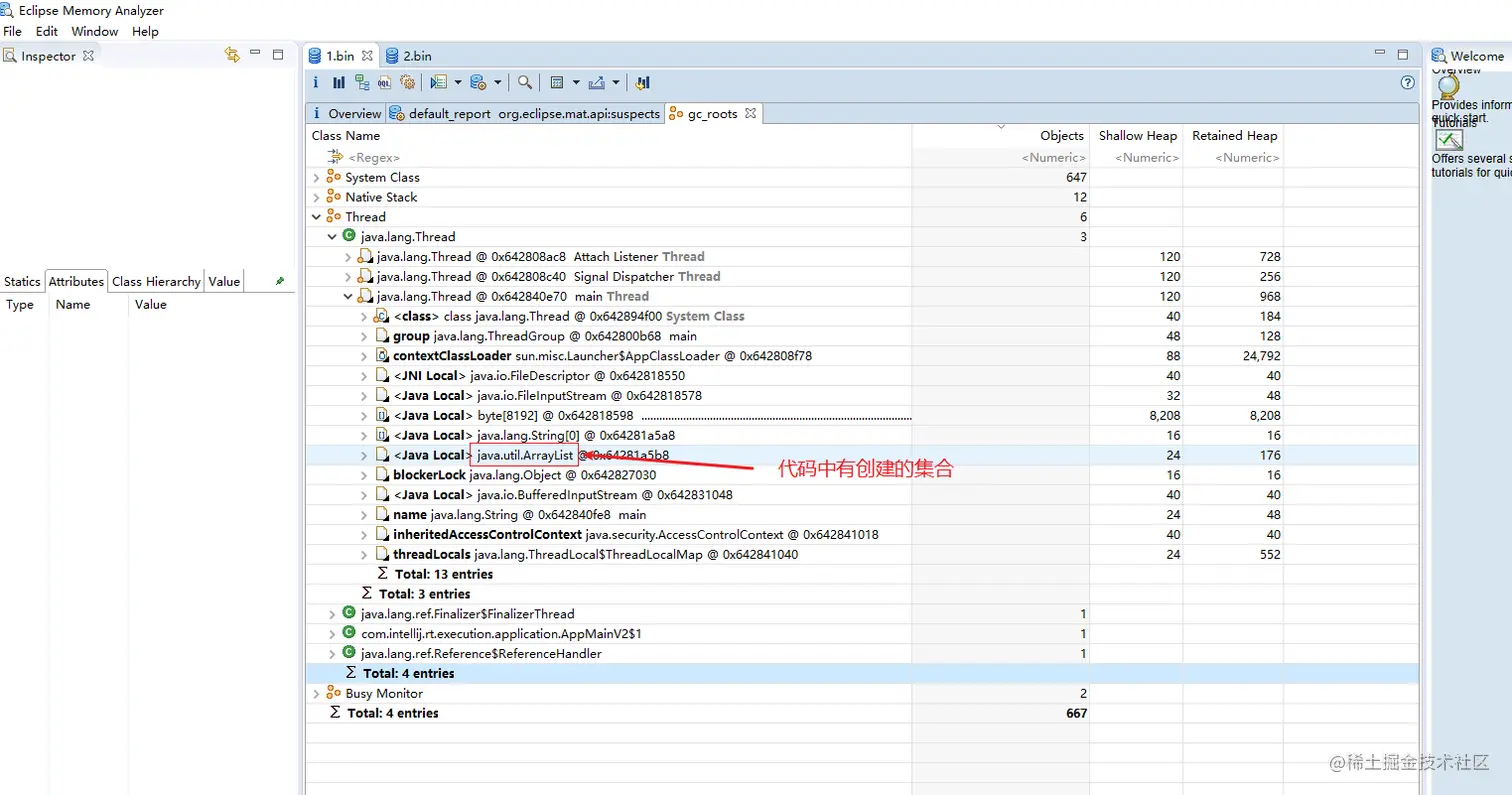Click the Help question mark icon
The width and height of the screenshot is (1512, 795).
pos(1408,83)
